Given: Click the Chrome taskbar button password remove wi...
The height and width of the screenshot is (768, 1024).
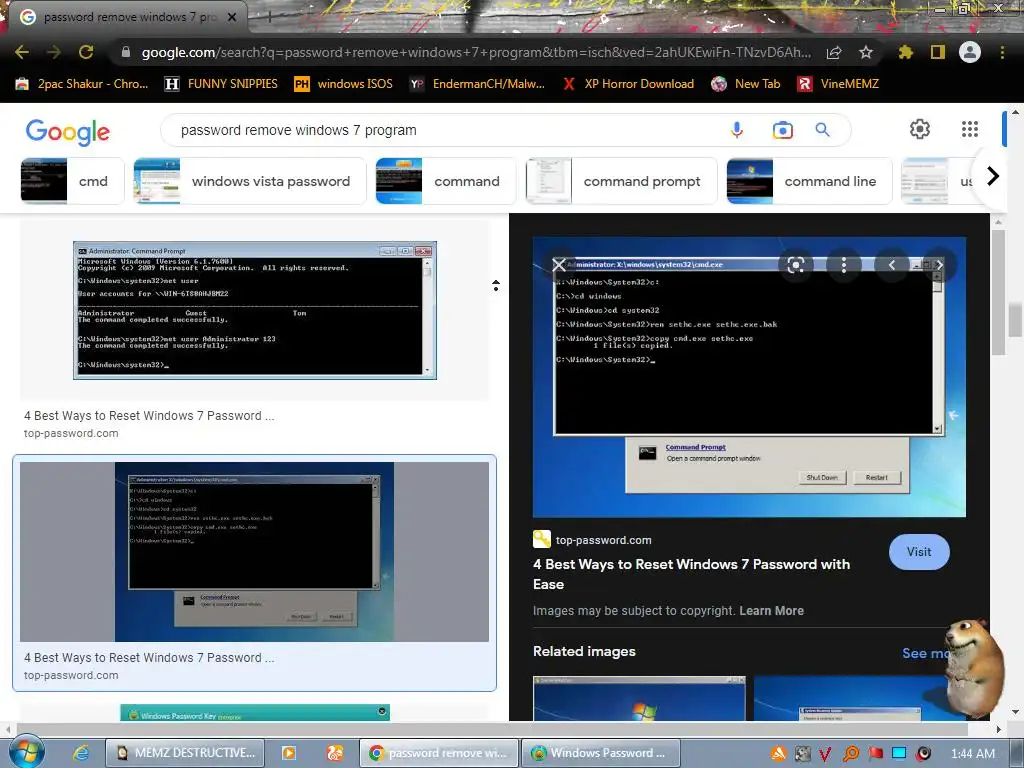Looking at the screenshot, I should coord(439,753).
